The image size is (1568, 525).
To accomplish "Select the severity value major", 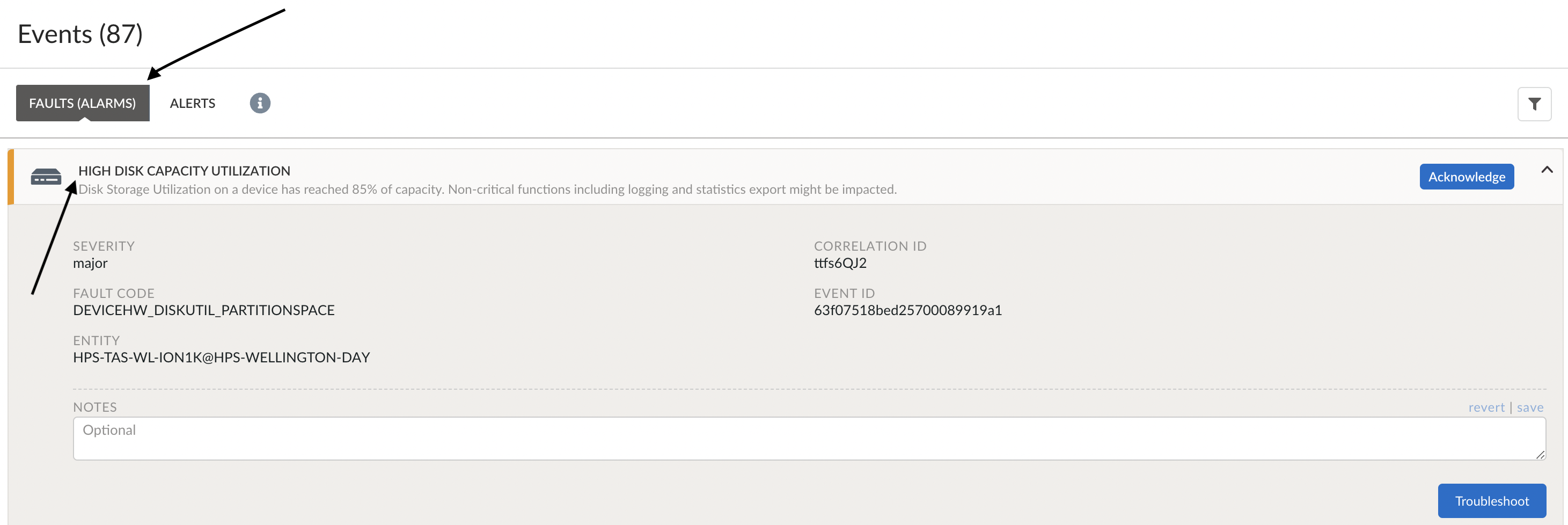I will 90,263.
